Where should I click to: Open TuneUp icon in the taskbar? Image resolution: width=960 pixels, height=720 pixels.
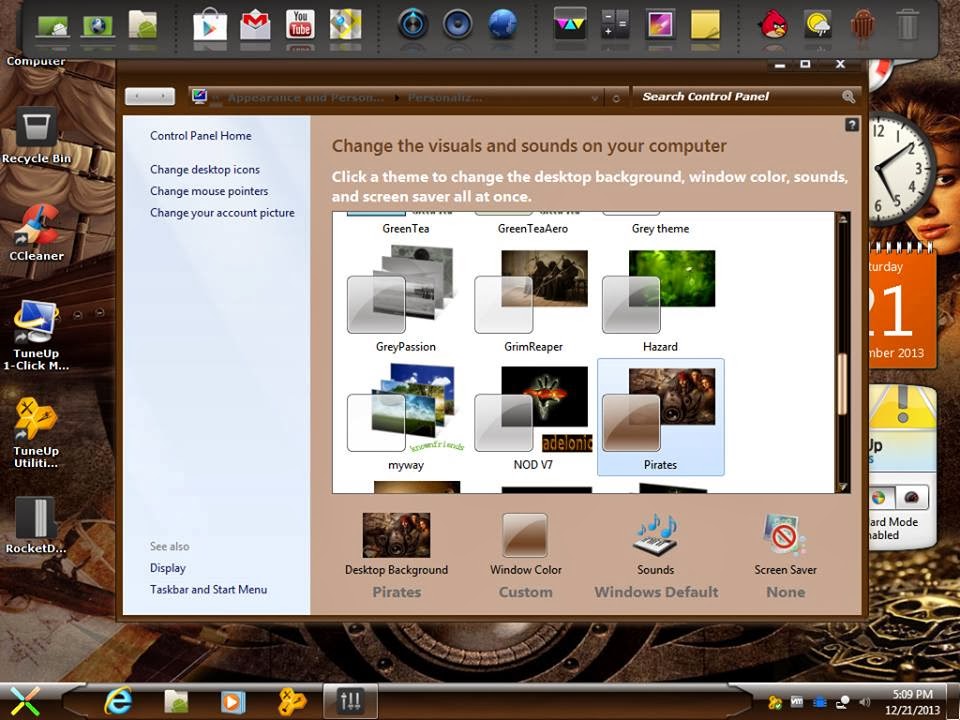click(x=291, y=702)
